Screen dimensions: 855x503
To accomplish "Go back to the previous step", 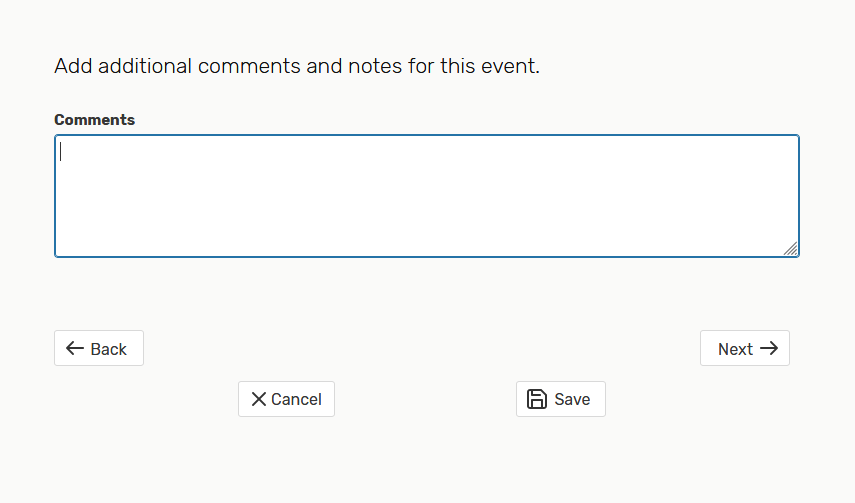I will [x=99, y=349].
